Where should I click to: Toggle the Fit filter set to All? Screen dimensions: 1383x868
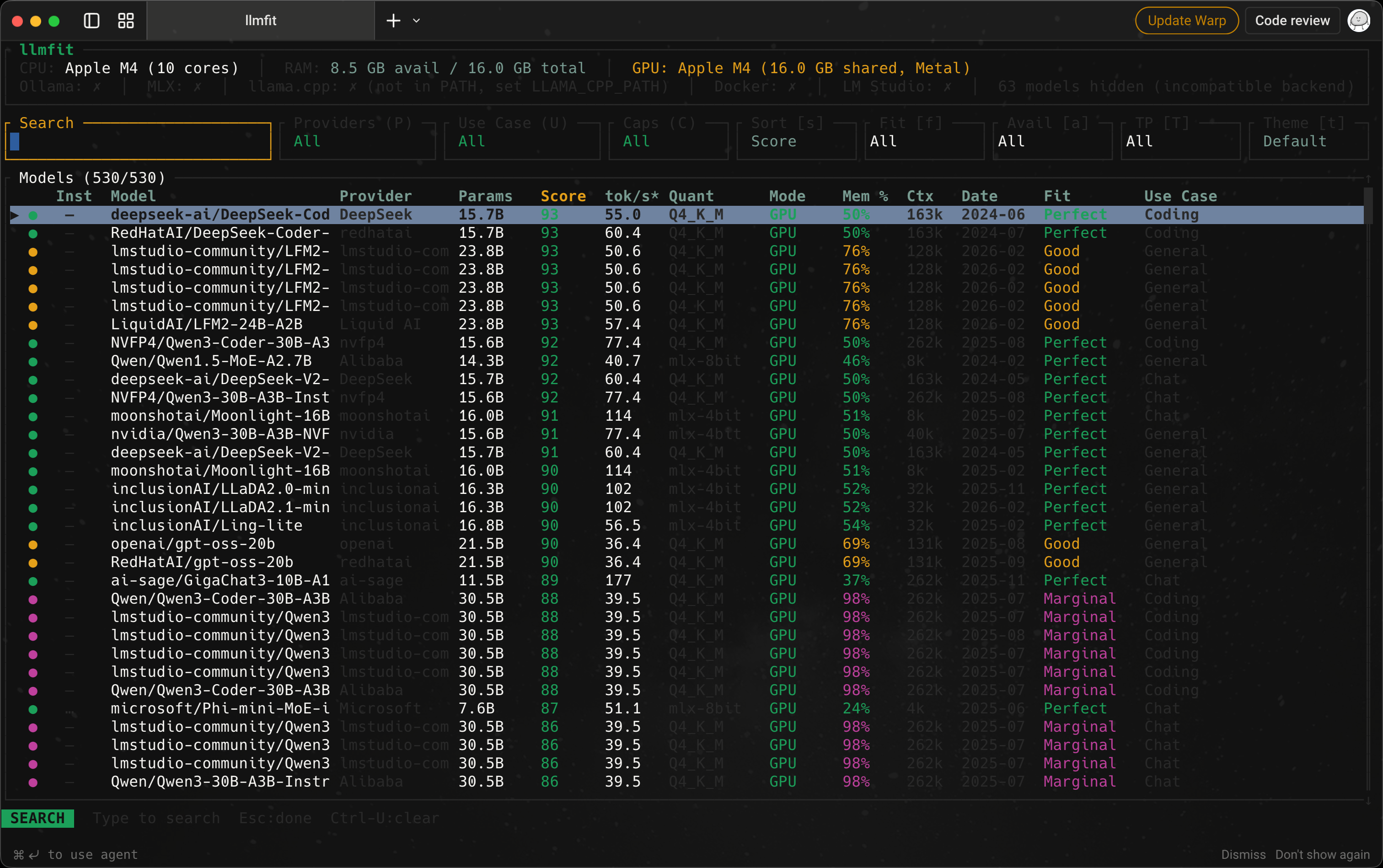924,141
